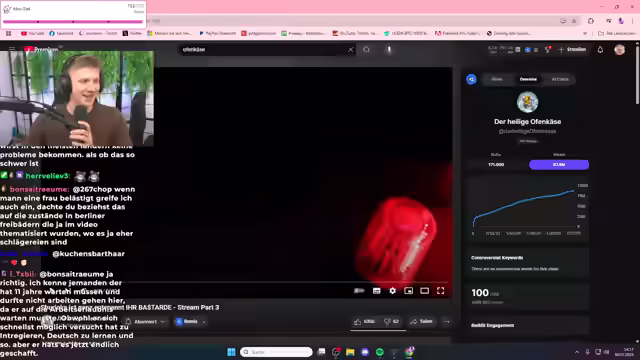
Task: Open the YouTube bookmark in bookmarks bar
Action: click(x=32, y=33)
